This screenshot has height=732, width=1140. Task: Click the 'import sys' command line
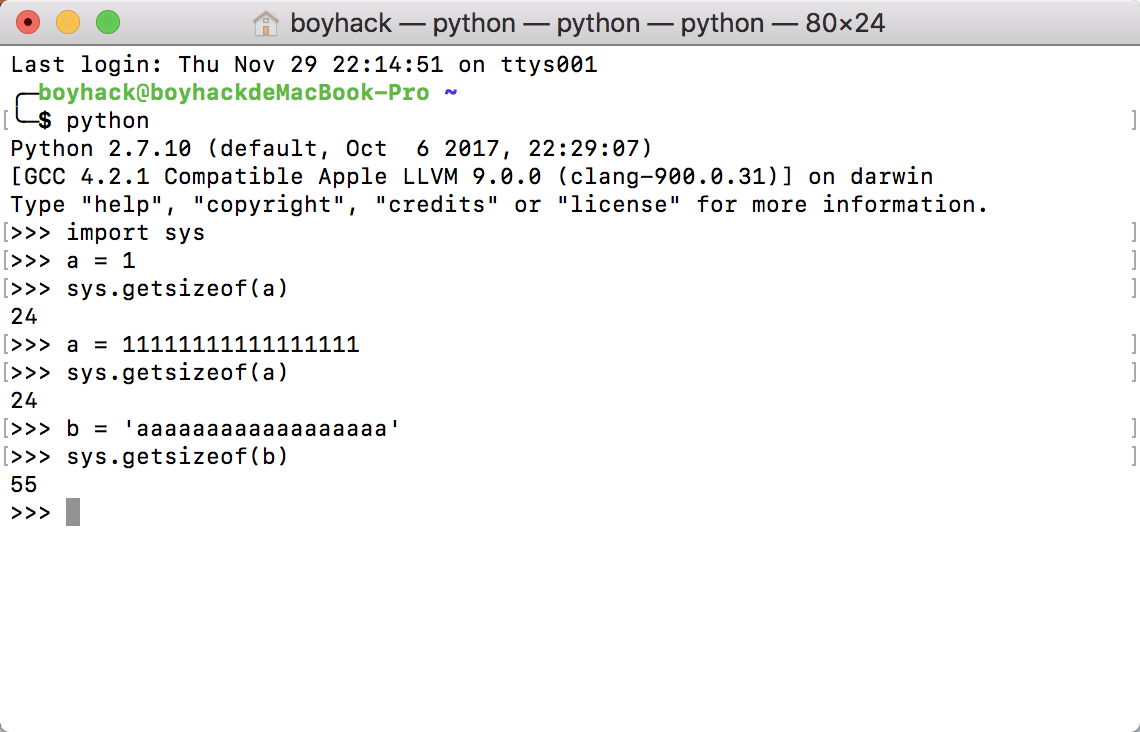135,233
